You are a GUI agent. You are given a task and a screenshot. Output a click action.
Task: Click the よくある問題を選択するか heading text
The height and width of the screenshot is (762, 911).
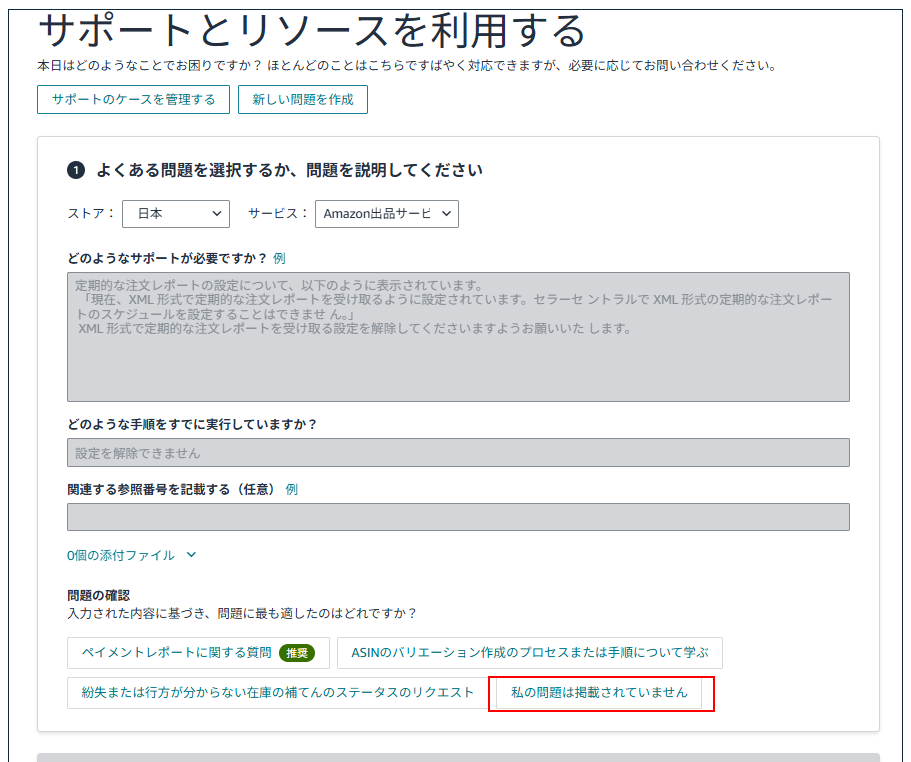(289, 171)
